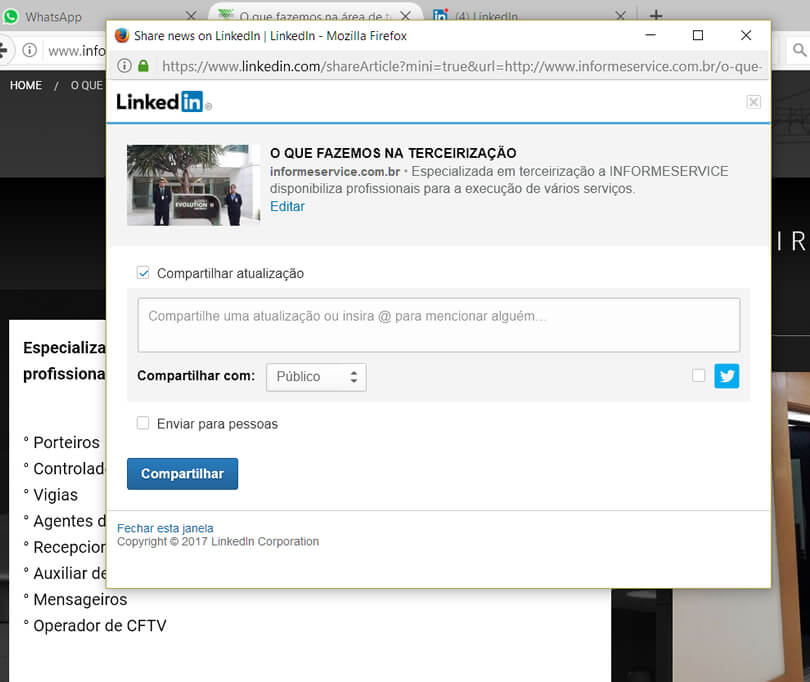Click the LinkedIn logo in share dialog
This screenshot has width=810, height=682.
coord(164,102)
